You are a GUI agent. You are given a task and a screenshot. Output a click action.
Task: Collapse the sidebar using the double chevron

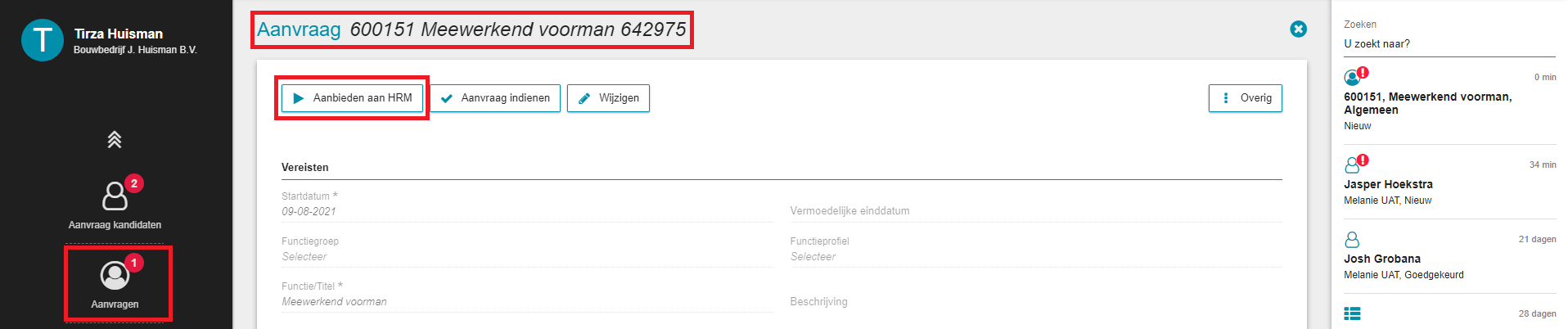coord(115,140)
